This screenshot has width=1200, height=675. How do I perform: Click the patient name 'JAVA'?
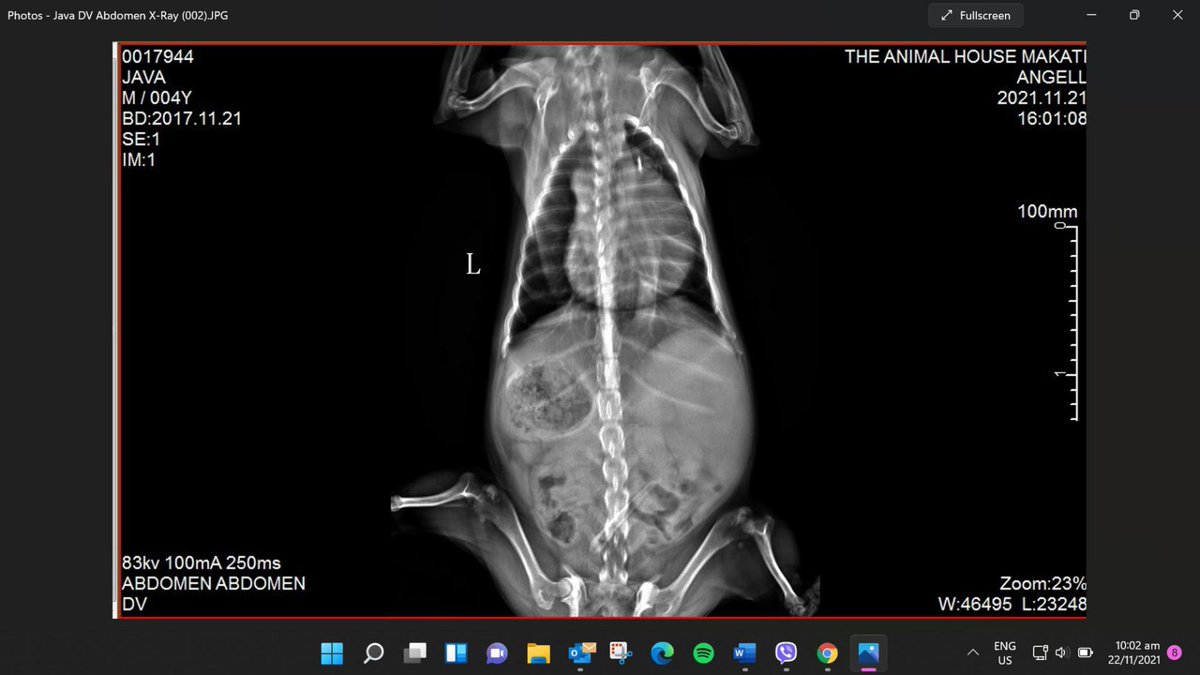click(x=144, y=77)
